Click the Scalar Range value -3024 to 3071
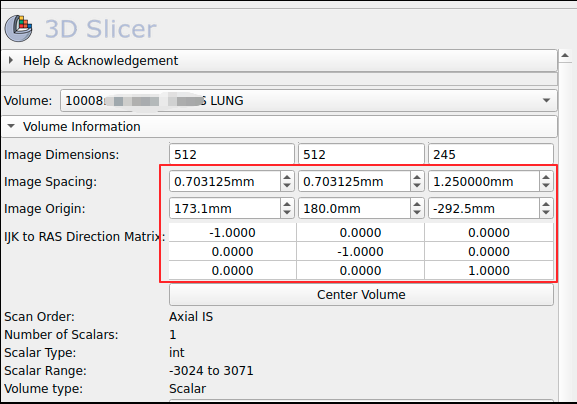 211,371
